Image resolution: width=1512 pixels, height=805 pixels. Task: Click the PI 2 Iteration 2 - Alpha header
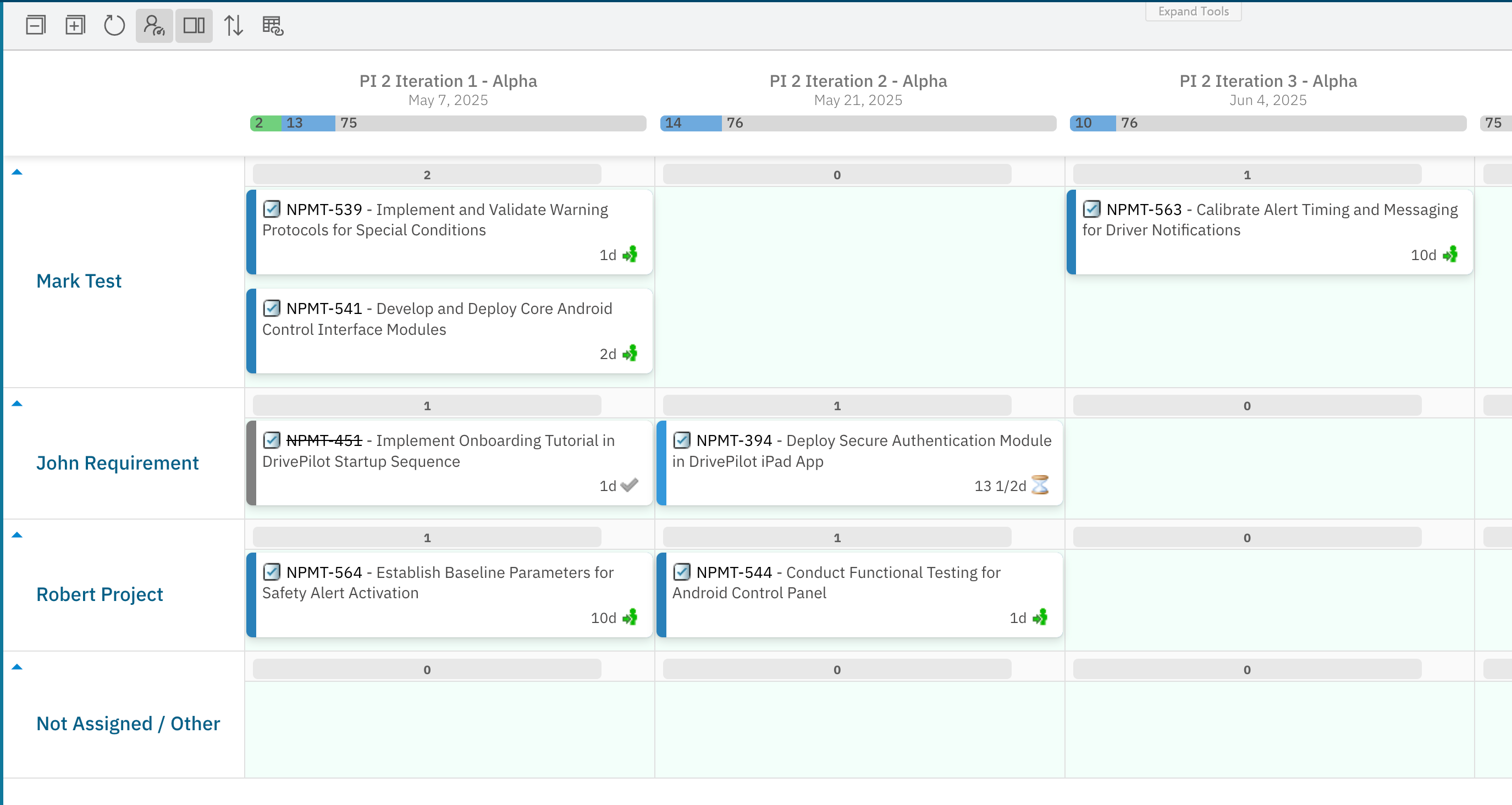pos(858,81)
